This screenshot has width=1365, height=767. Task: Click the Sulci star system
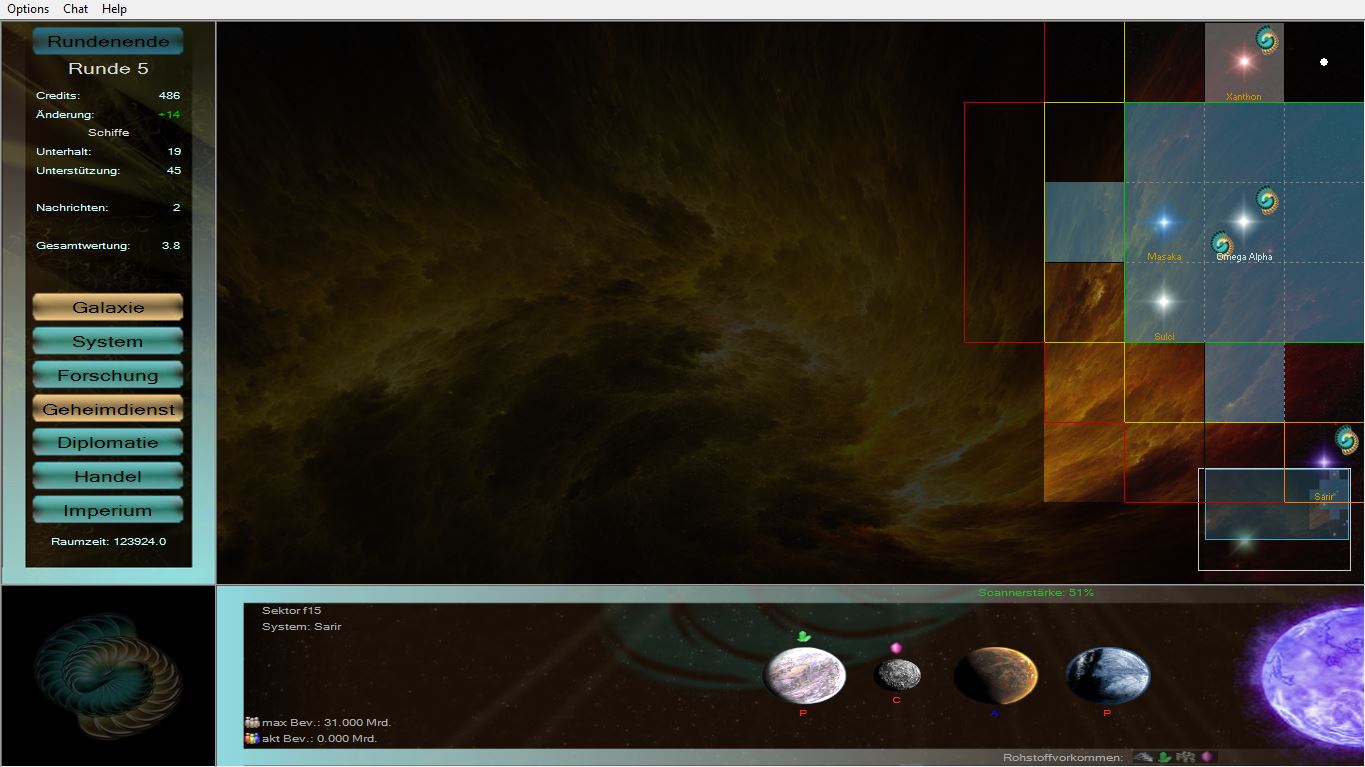1163,300
